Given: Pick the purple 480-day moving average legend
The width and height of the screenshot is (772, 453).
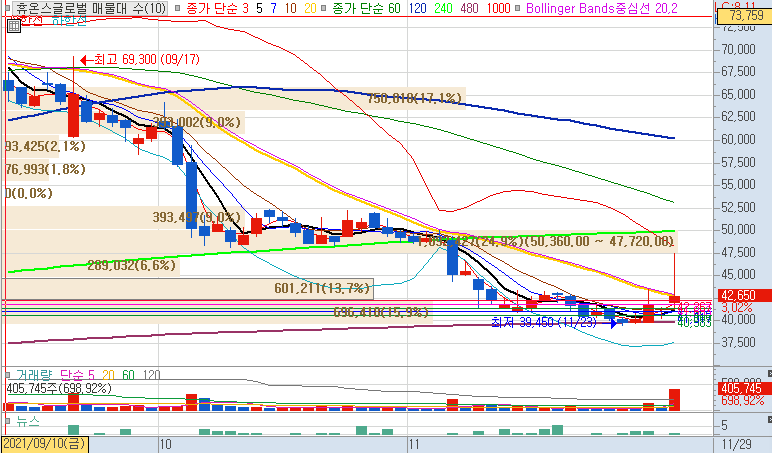Looking at the screenshot, I should pos(469,8).
